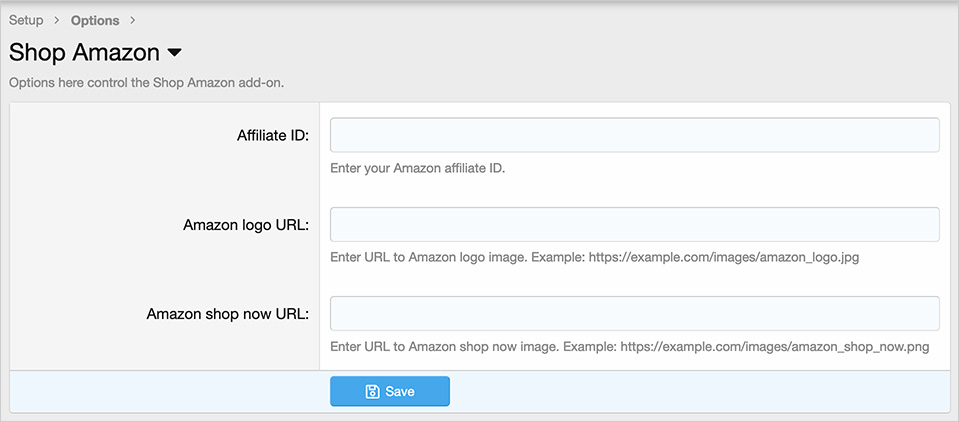This screenshot has width=959, height=422.
Task: Open the Options breadcrumb link
Action: (x=95, y=20)
